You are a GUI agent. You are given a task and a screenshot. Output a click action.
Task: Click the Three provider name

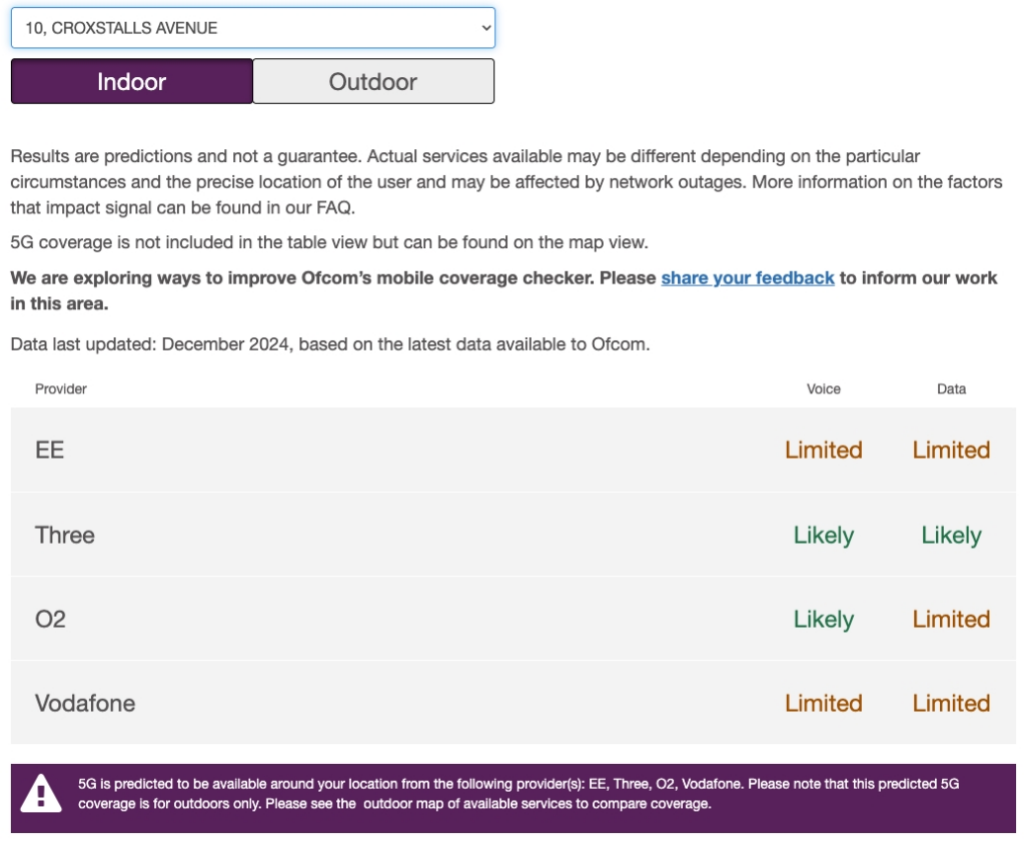(65, 535)
